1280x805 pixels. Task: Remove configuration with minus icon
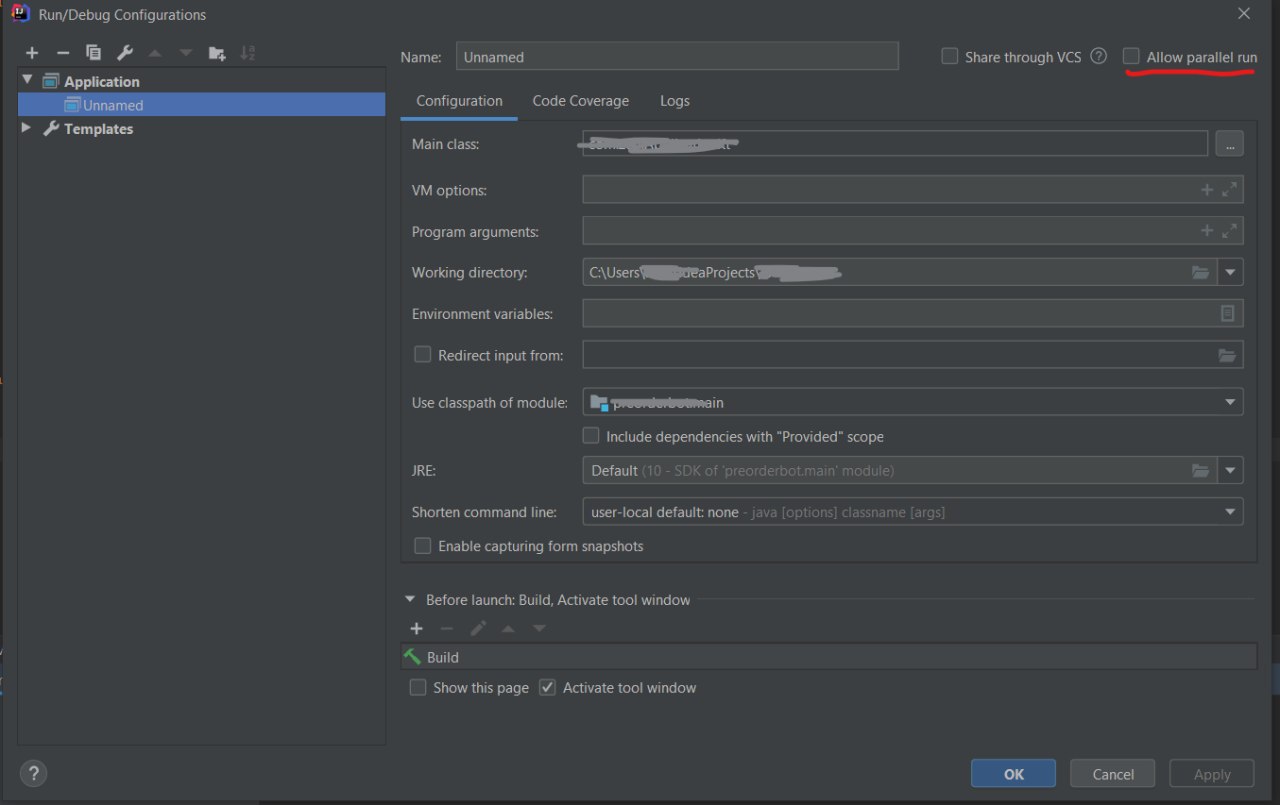(63, 53)
